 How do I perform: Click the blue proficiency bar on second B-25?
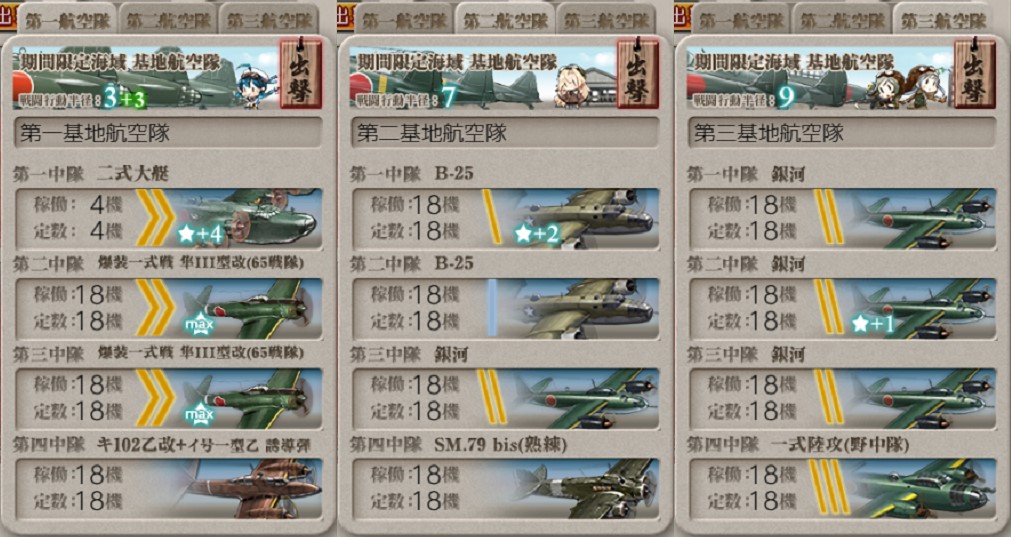point(492,308)
